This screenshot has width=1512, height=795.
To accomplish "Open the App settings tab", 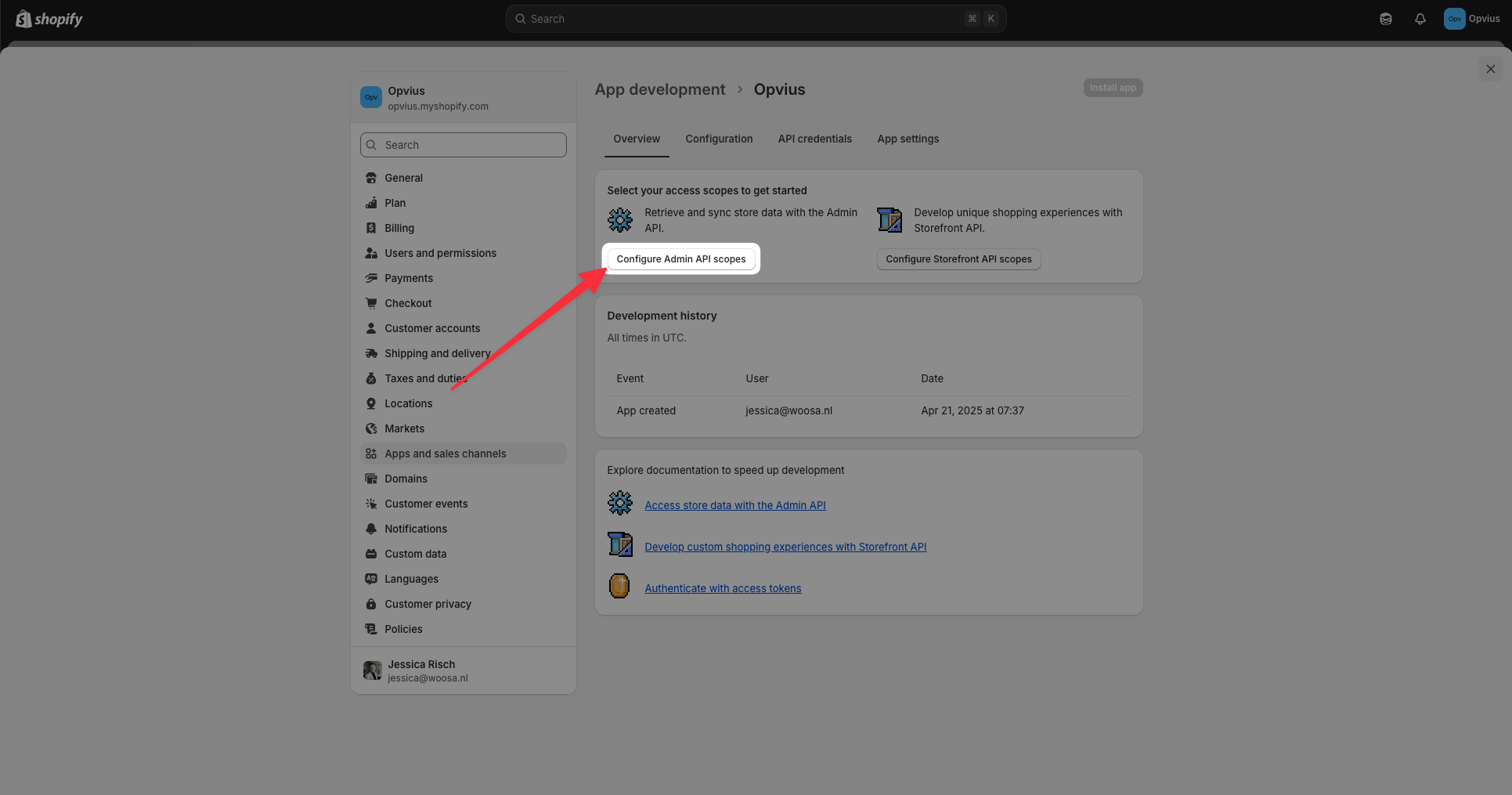I will (x=908, y=139).
